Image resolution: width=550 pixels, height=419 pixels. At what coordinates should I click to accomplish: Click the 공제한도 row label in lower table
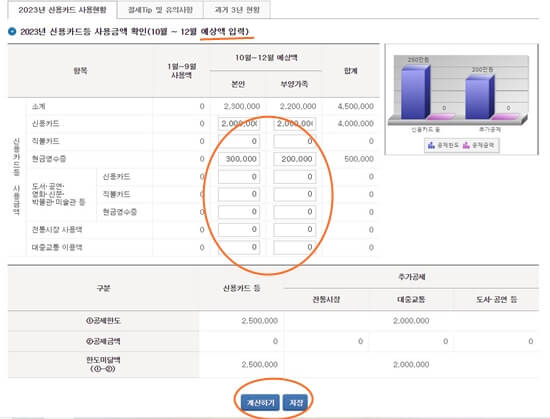(103, 320)
